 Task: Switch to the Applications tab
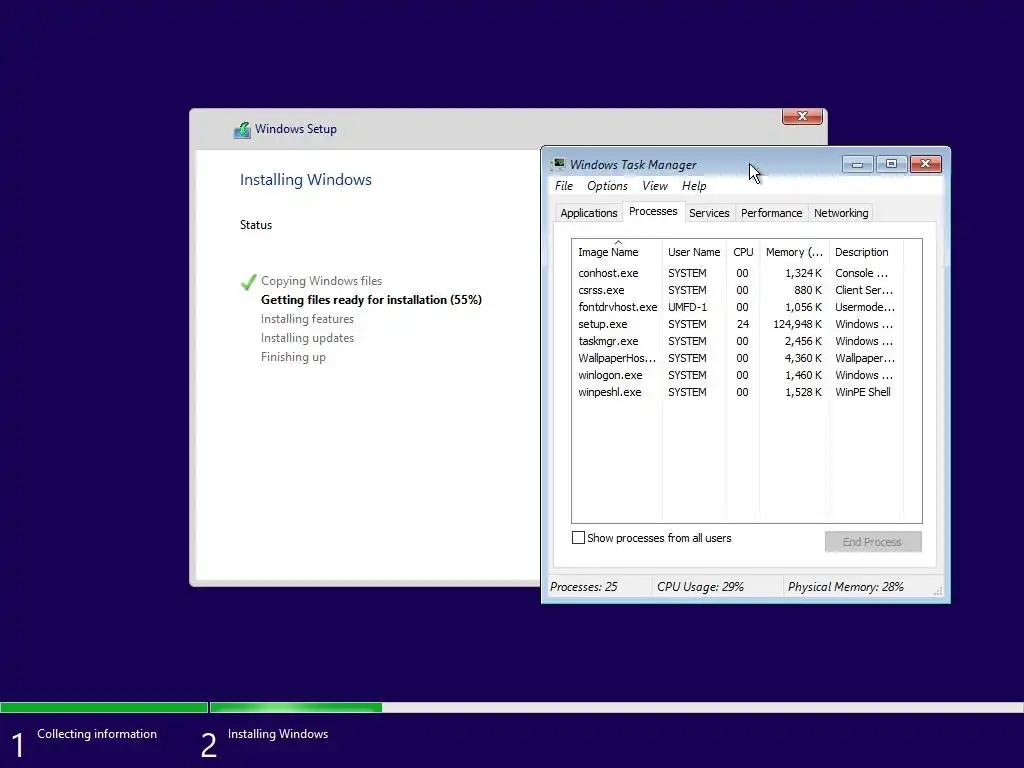(588, 213)
